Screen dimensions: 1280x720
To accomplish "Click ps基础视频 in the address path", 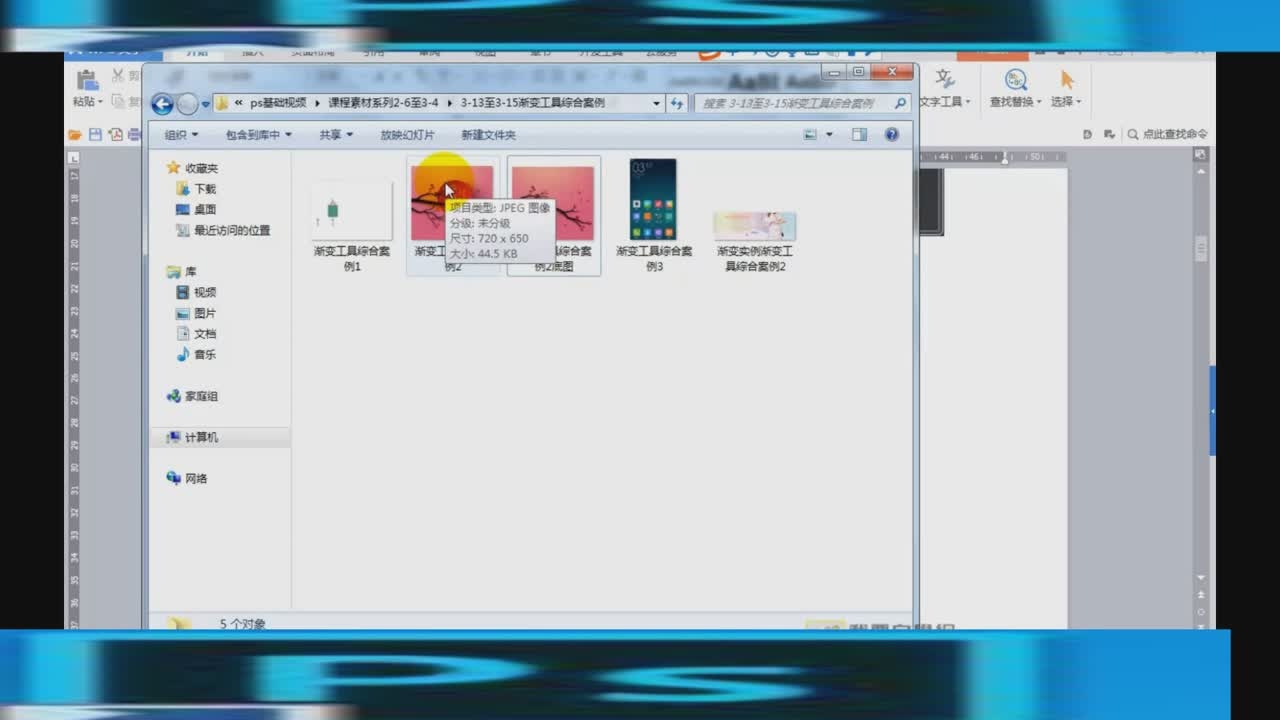I will point(279,103).
